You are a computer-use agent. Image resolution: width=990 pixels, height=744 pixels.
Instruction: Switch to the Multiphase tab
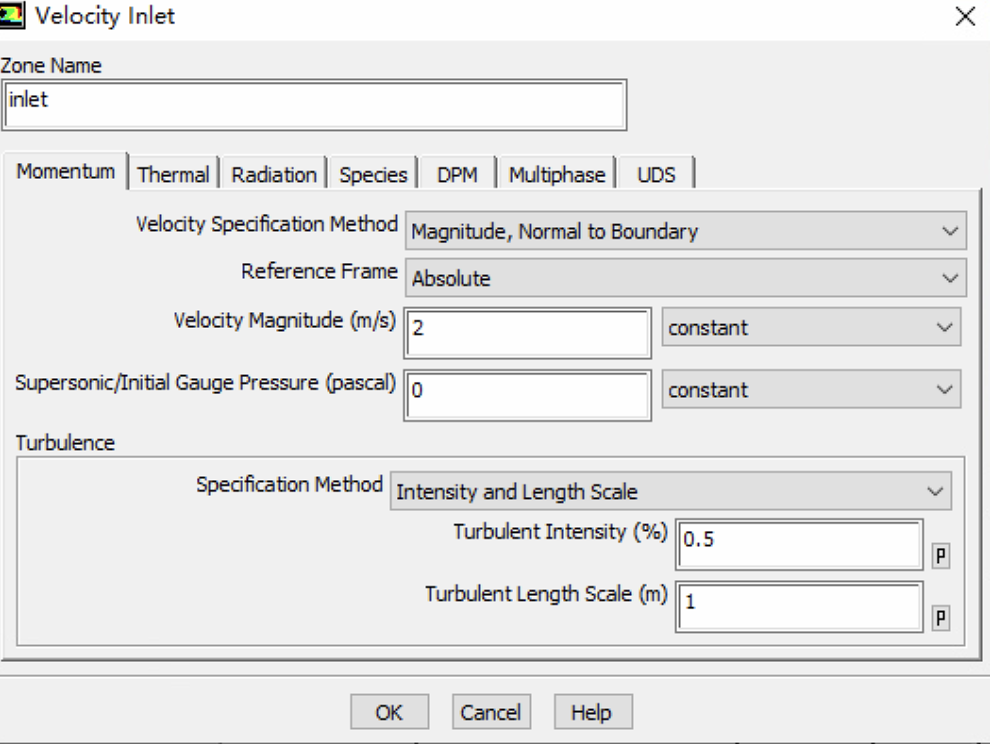click(x=557, y=175)
